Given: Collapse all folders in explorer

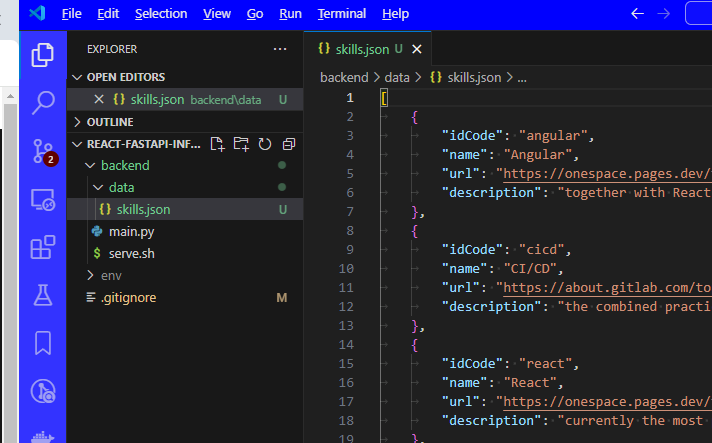Looking at the screenshot, I should (x=289, y=144).
